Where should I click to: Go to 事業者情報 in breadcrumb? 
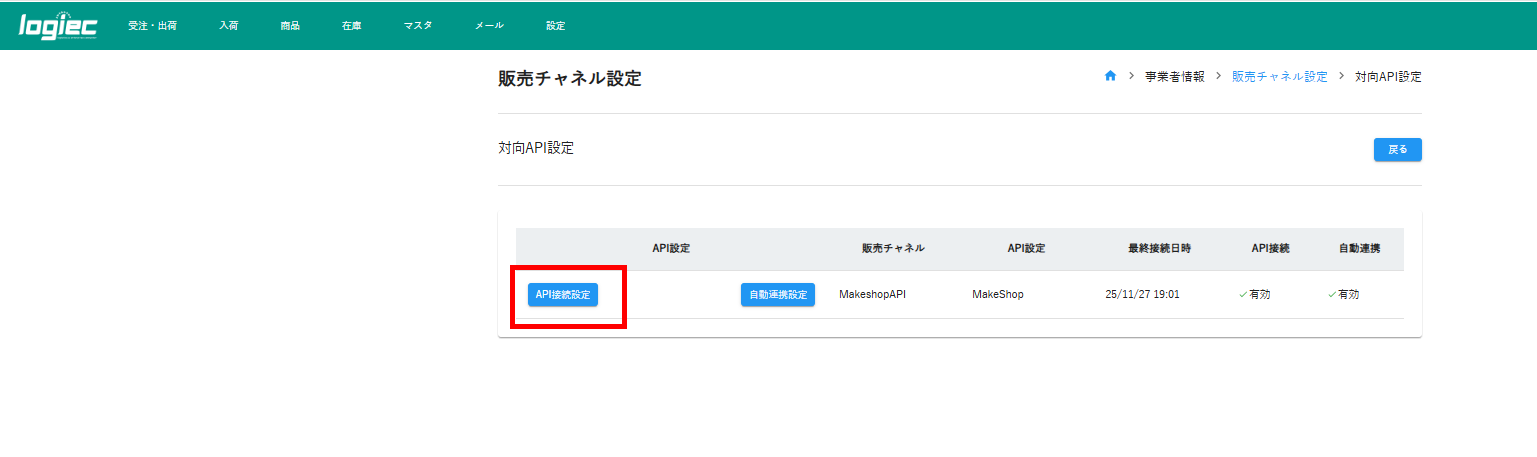1174,76
